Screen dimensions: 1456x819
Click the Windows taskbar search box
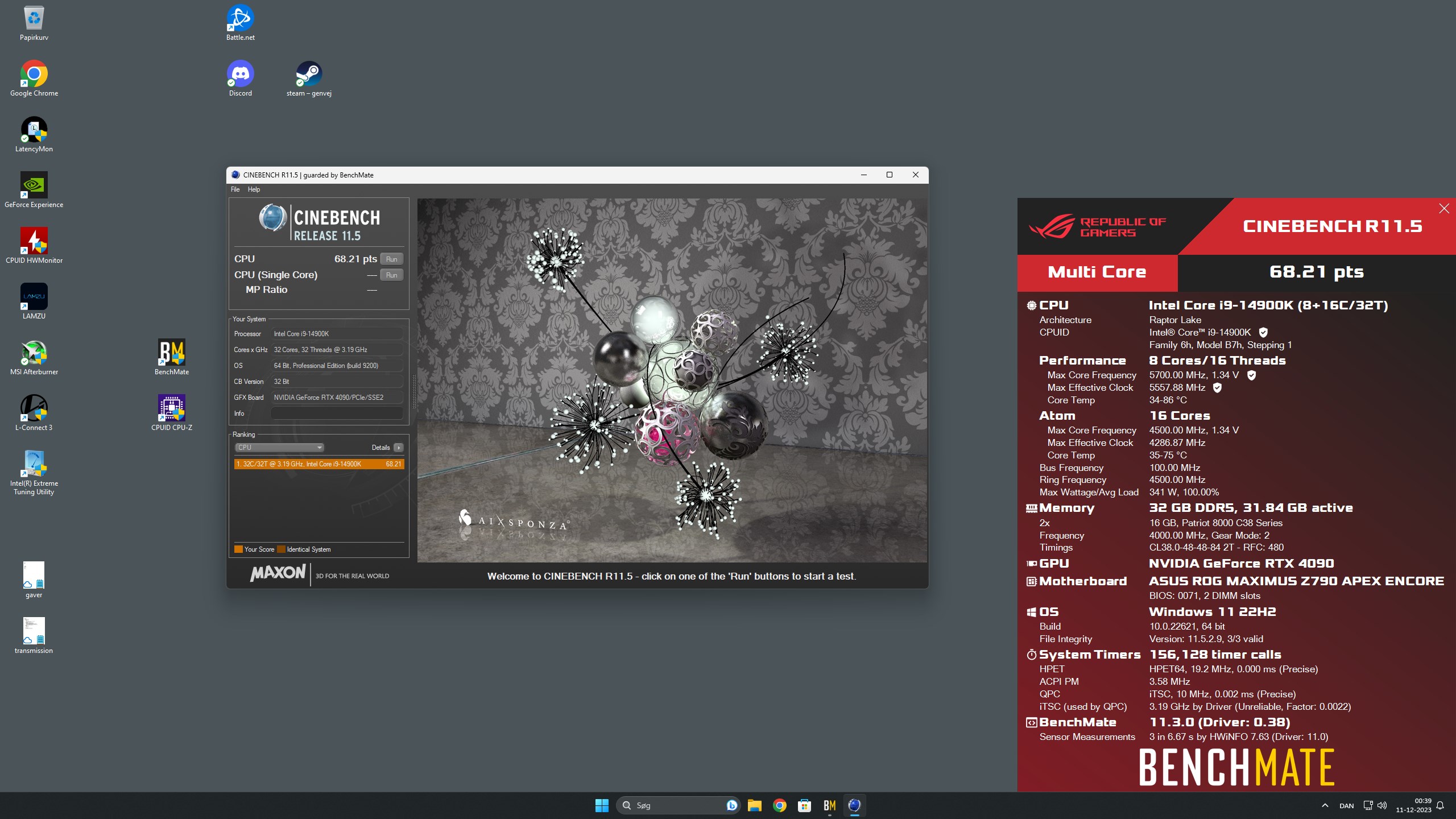click(678, 805)
